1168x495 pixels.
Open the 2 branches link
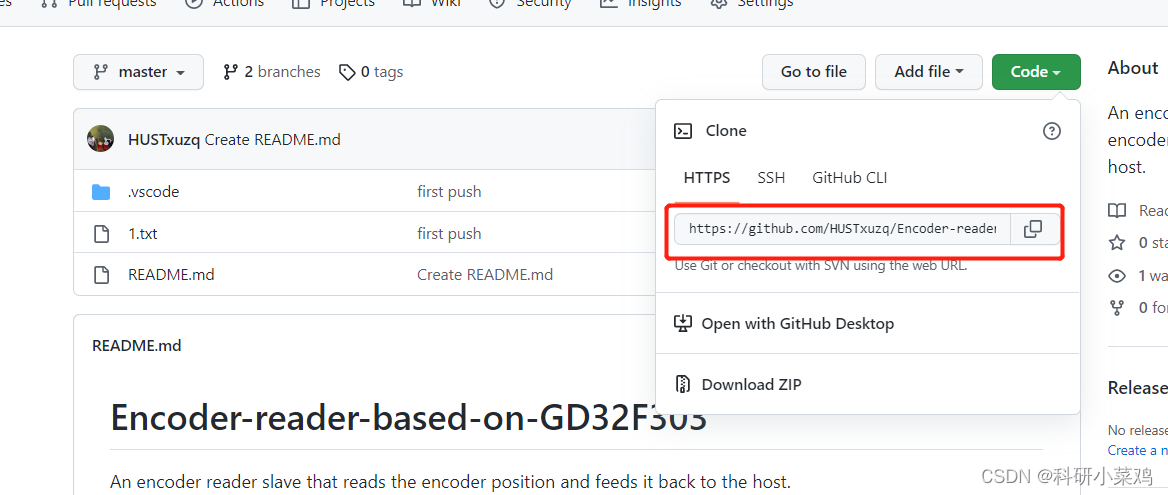point(272,72)
